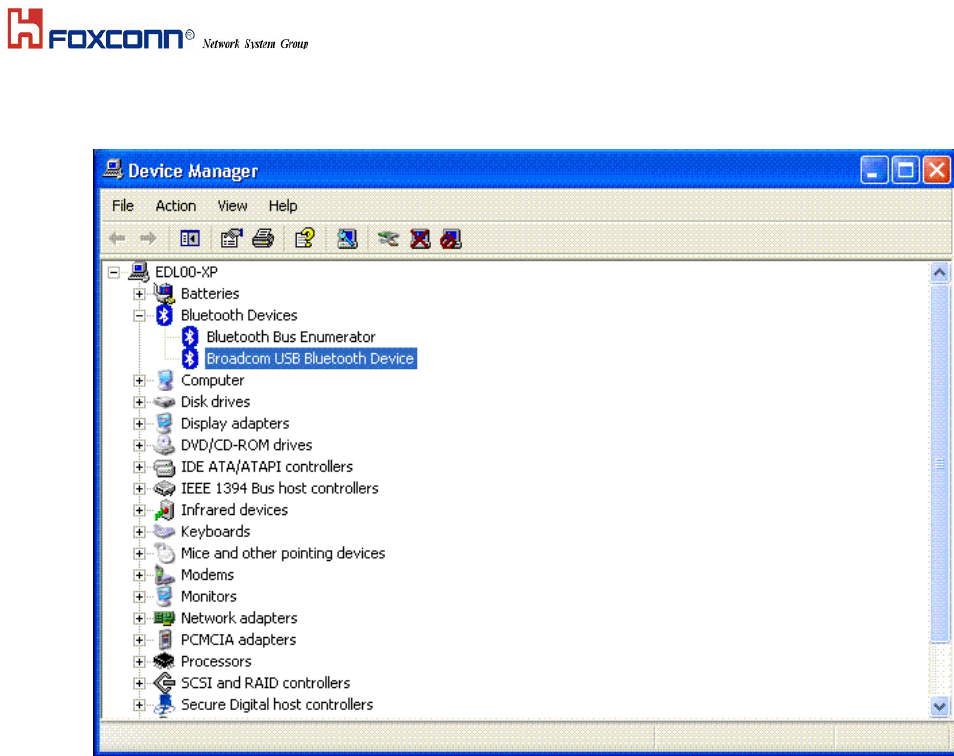This screenshot has width=954, height=756.
Task: Open the View menu
Action: click(x=232, y=206)
